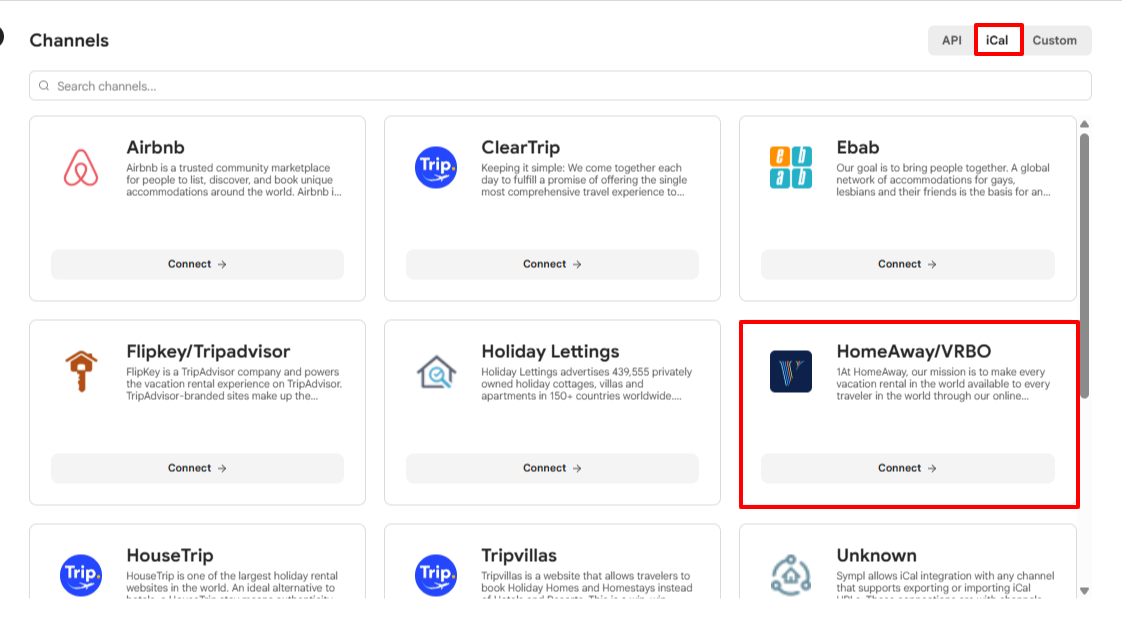Click the Tripvillas description text
Image resolution: width=1122 pixels, height=618 pixels.
[587, 583]
